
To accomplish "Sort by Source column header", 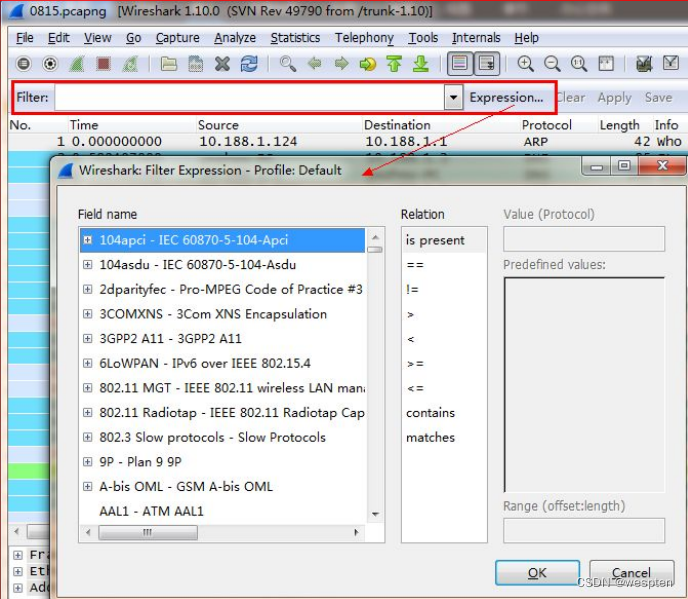I will (x=279, y=125).
